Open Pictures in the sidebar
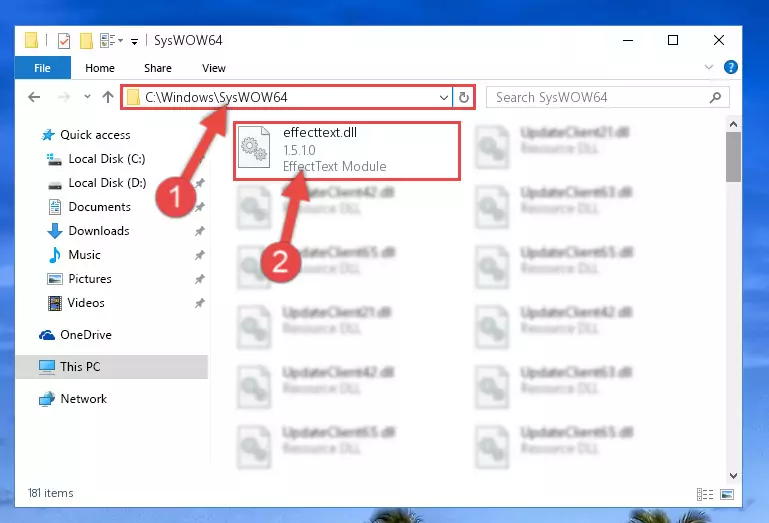Image resolution: width=769 pixels, height=523 pixels. 90,279
